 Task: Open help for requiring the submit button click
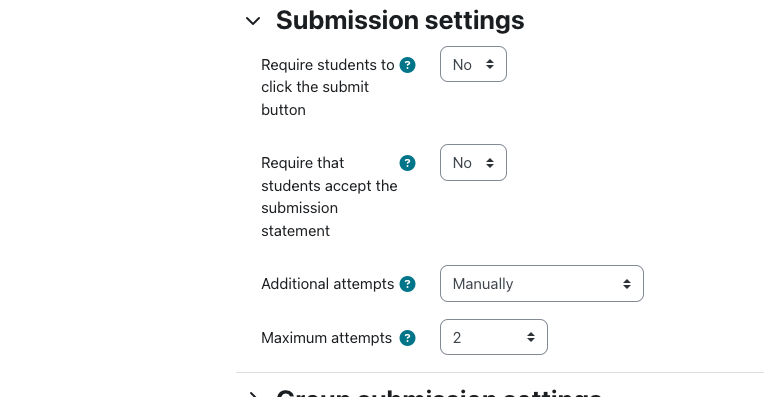[407, 65]
